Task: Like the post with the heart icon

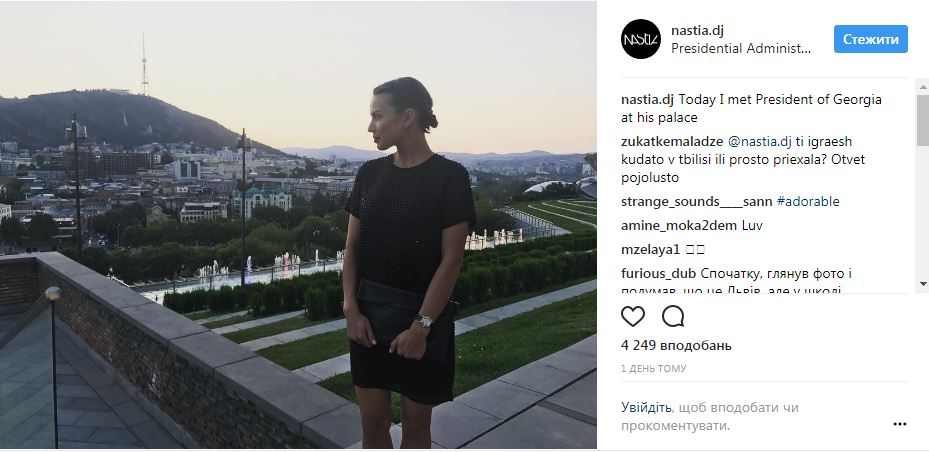Action: [632, 316]
